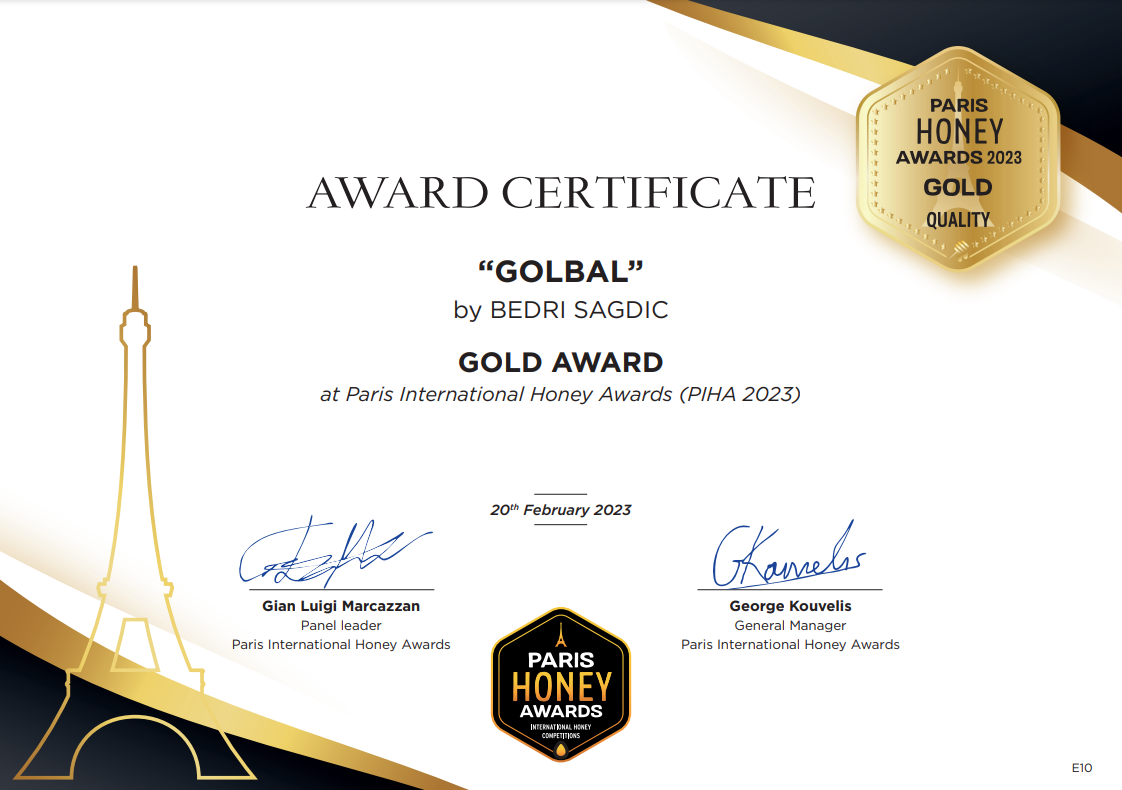Select the "AWARD CERTIFICATE" title
1122x790 pixels.
point(561,192)
